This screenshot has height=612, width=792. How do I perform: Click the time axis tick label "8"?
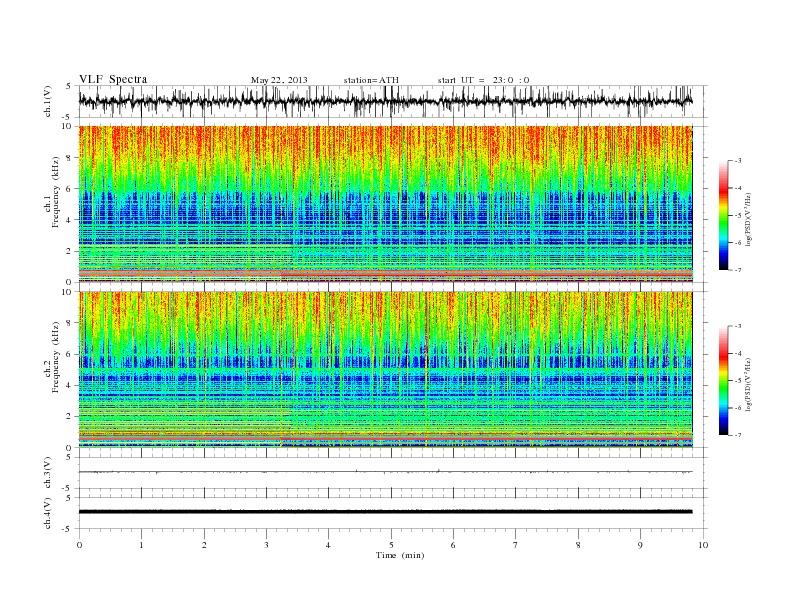coord(578,545)
